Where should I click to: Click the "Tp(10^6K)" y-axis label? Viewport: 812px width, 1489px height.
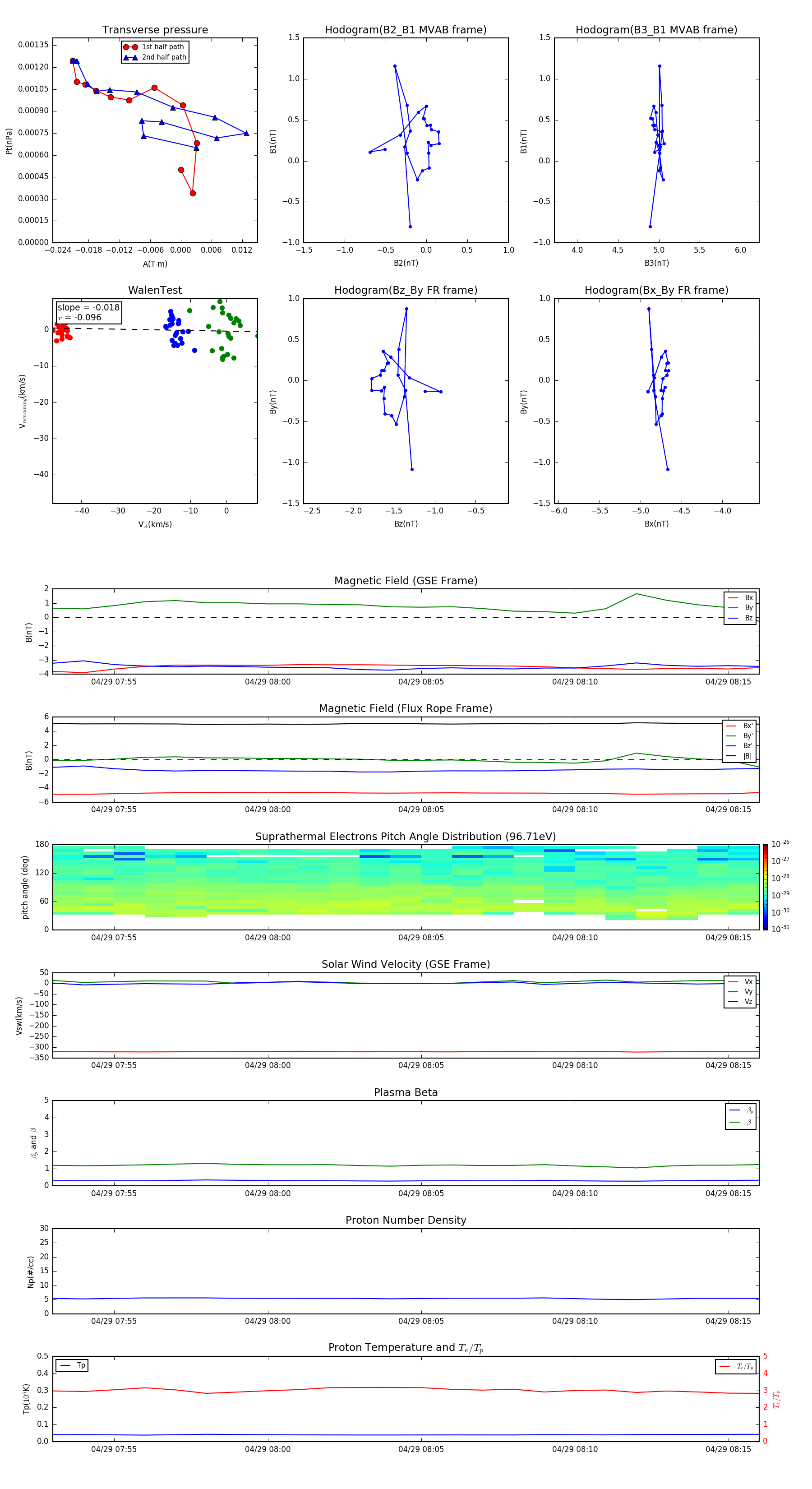point(27,1399)
